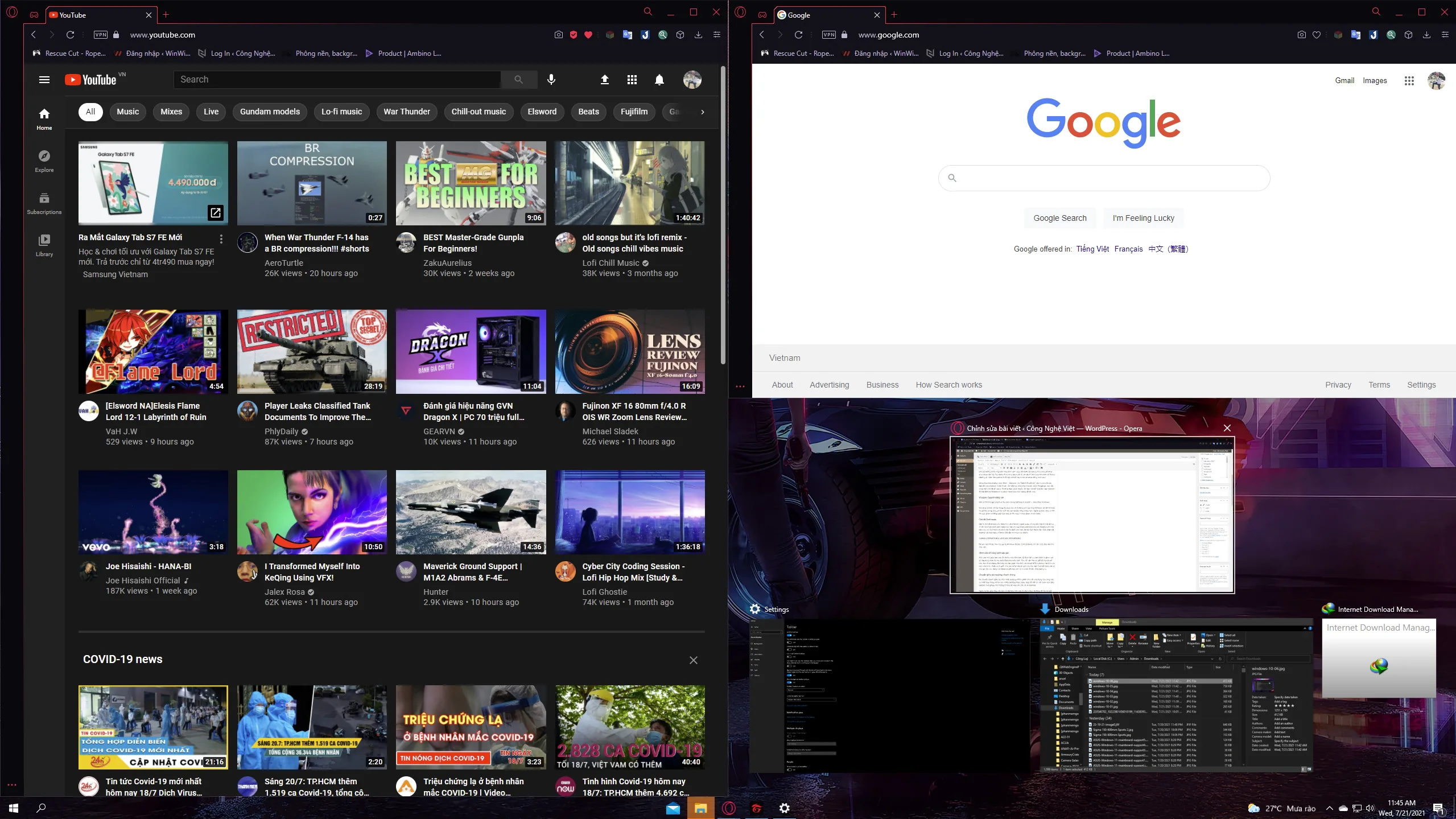Expand more topic chips arrow
Viewport: 1456px width, 819px height.
(x=703, y=112)
